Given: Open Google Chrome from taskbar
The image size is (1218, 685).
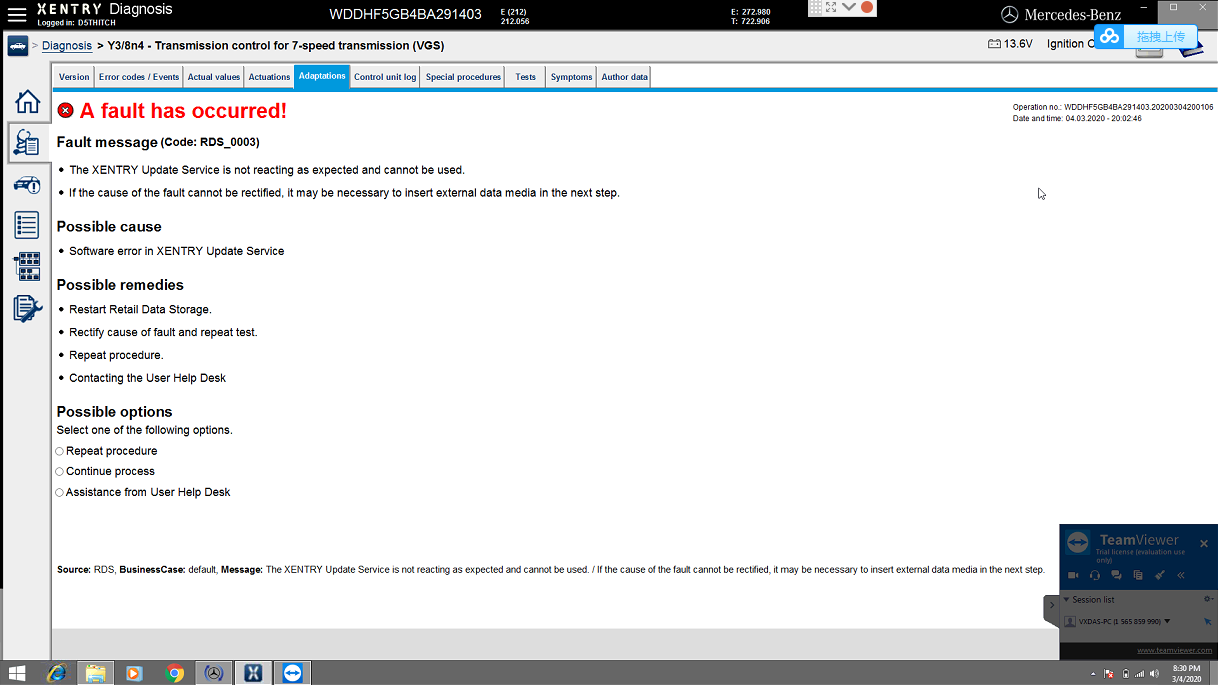Looking at the screenshot, I should tap(175, 673).
